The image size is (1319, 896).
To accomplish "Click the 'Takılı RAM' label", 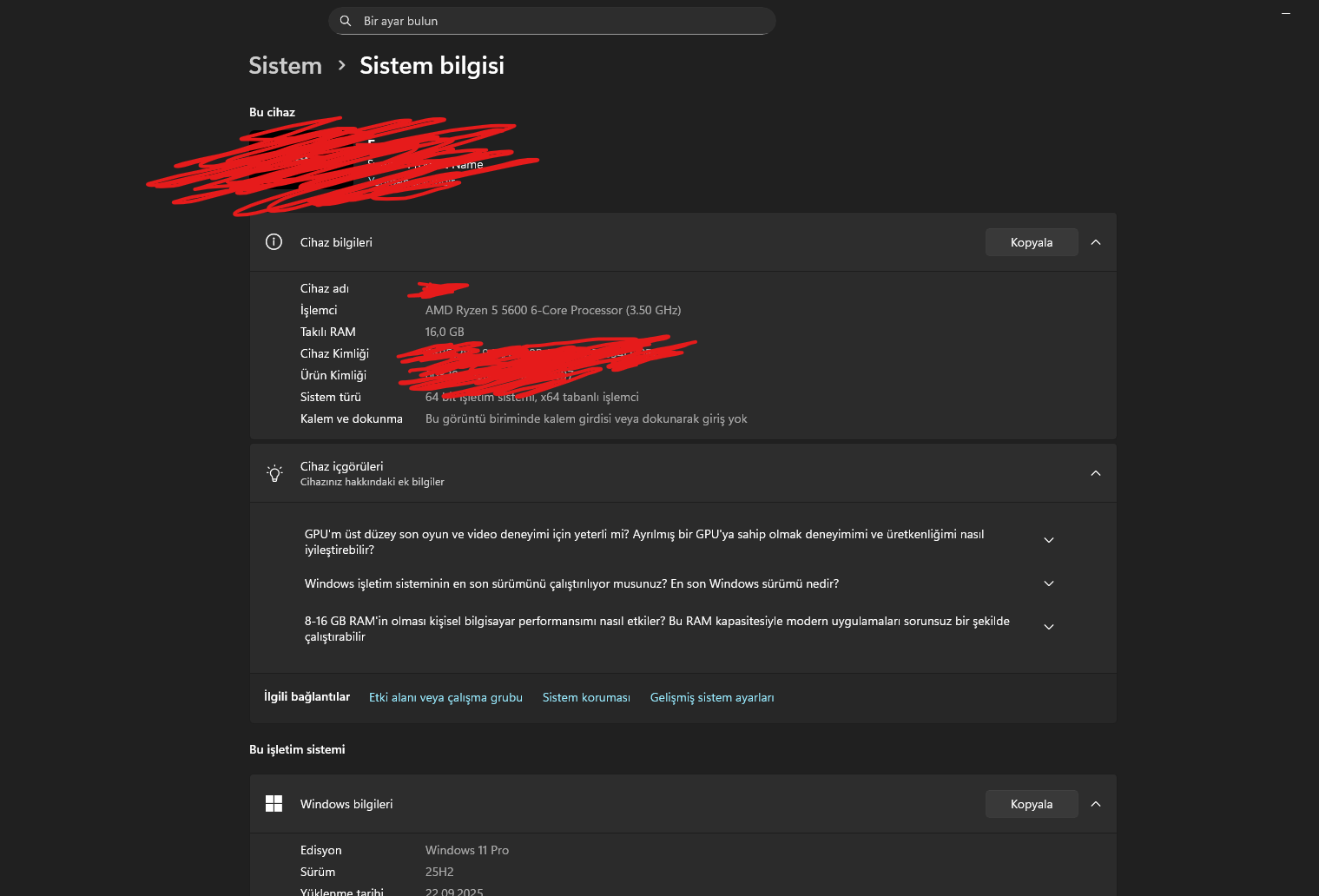I will click(328, 332).
